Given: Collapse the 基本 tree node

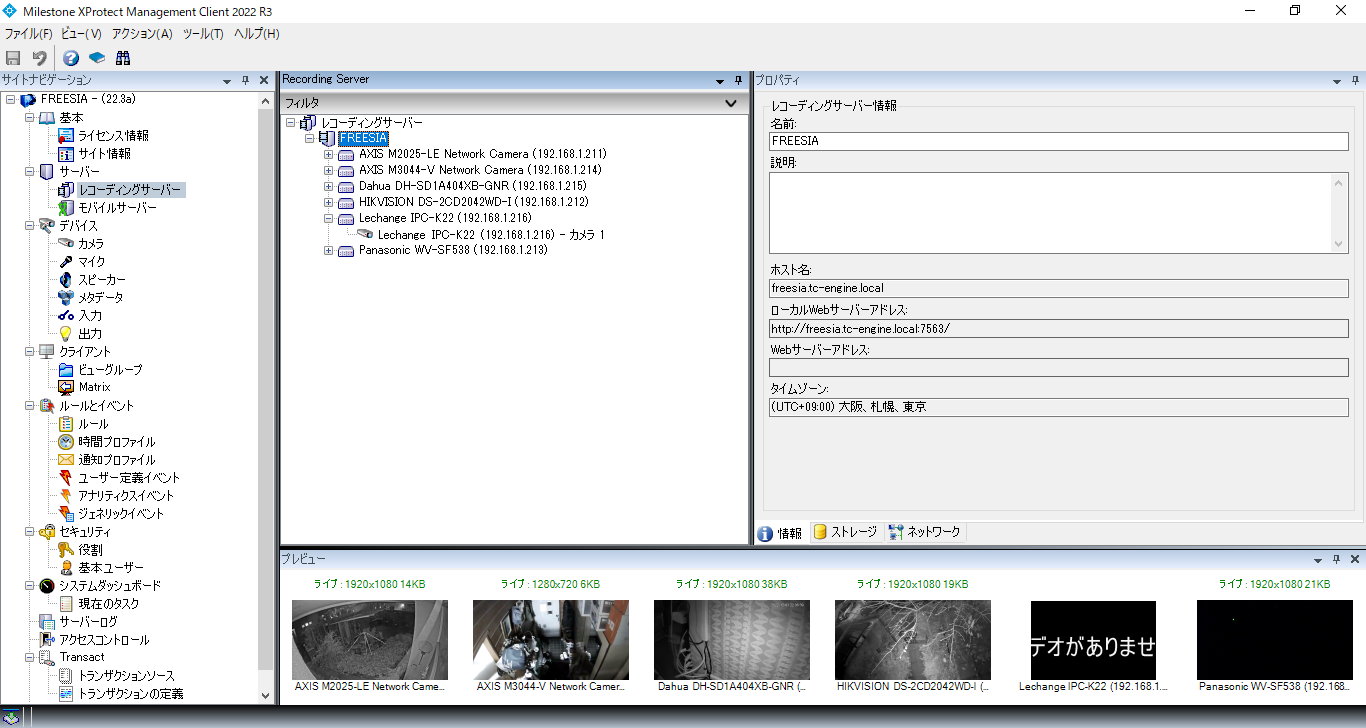Looking at the screenshot, I should [30, 118].
